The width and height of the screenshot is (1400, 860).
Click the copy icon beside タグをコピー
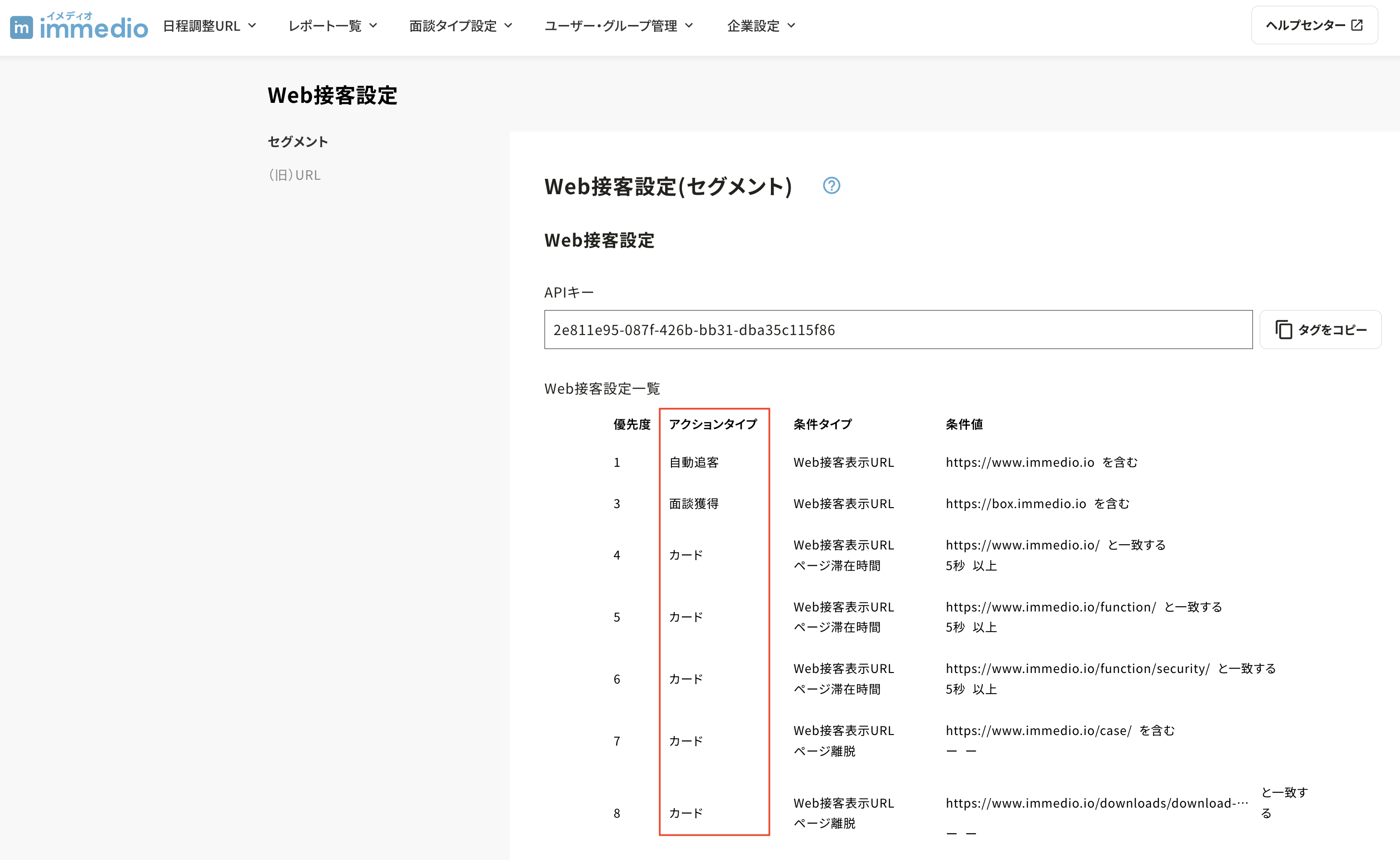[1283, 330]
